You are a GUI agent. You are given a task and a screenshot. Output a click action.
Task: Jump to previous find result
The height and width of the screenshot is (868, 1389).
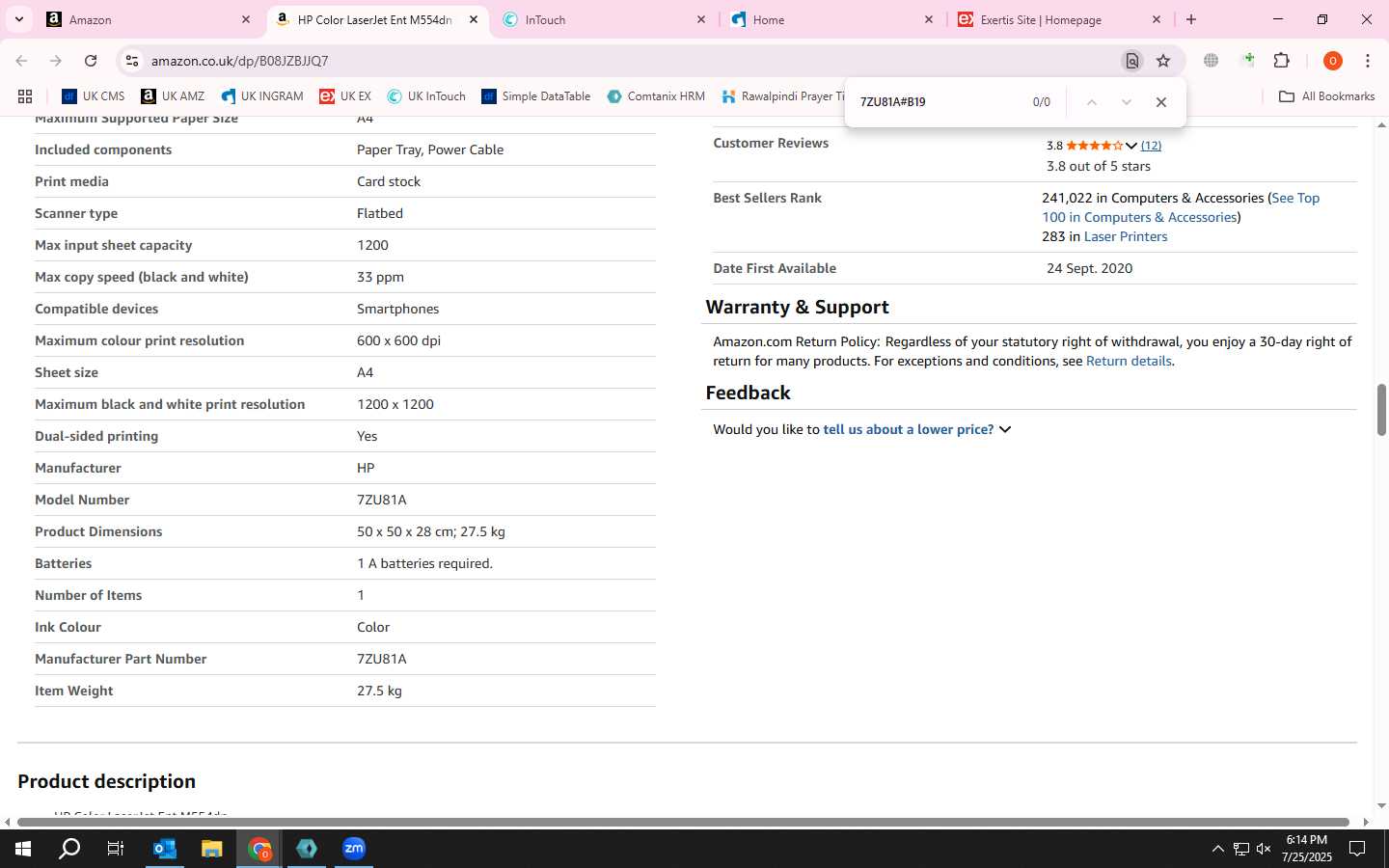click(1091, 102)
